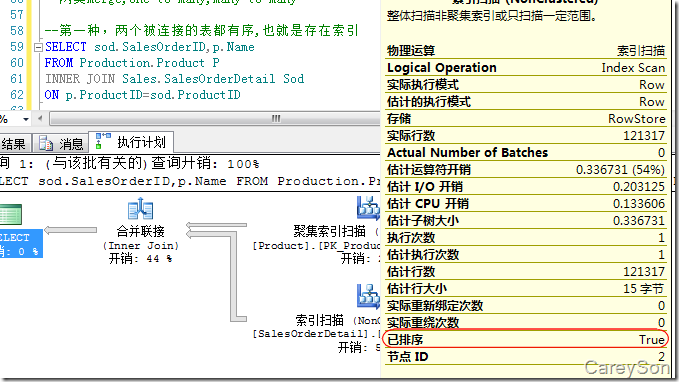Image resolution: width=679 pixels, height=382 pixels.
Task: Click the messages tab document icon
Action: coord(45,143)
